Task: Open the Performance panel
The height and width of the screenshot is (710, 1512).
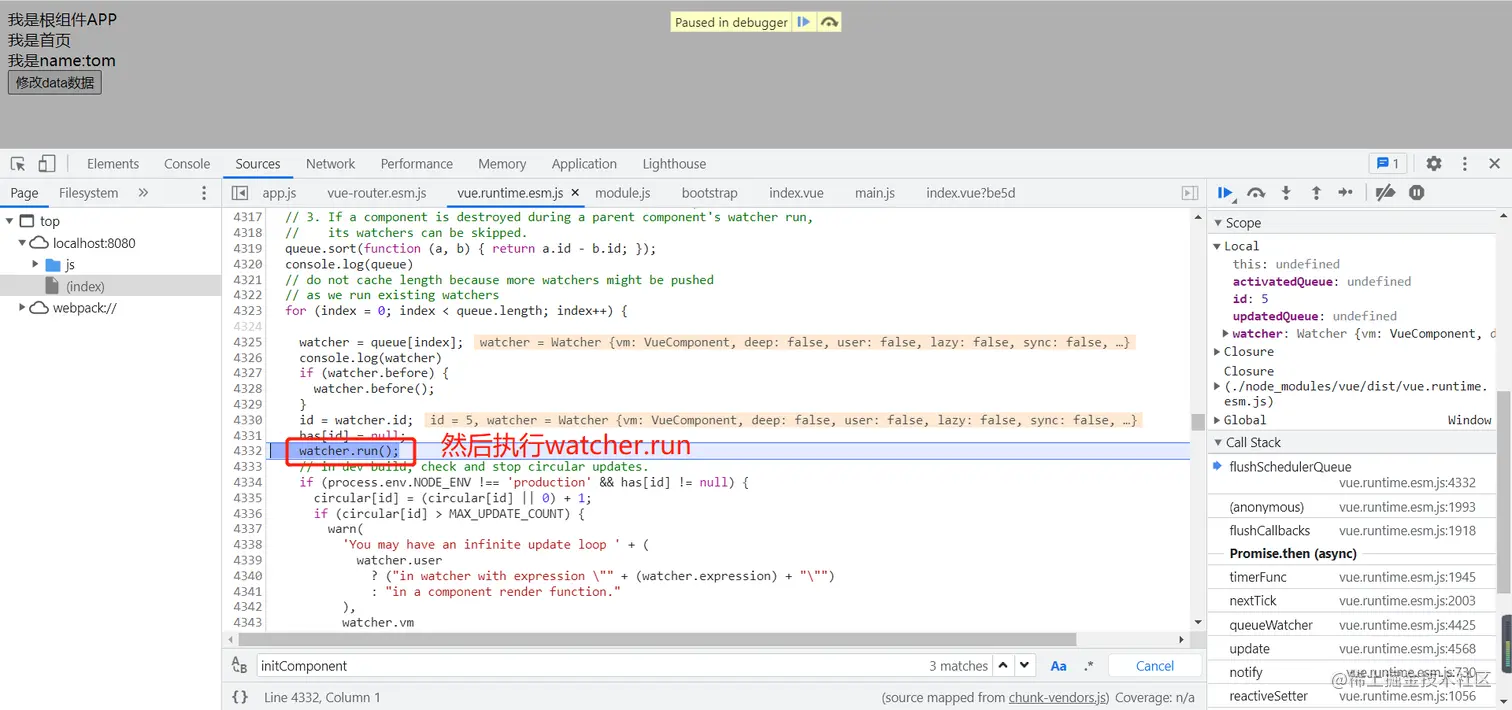Action: click(417, 164)
